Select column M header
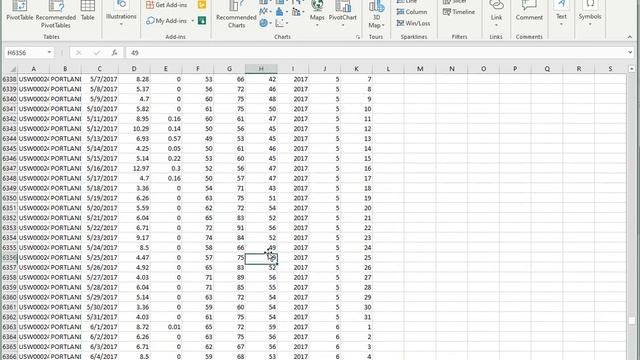The width and height of the screenshot is (640, 360). coord(420,69)
